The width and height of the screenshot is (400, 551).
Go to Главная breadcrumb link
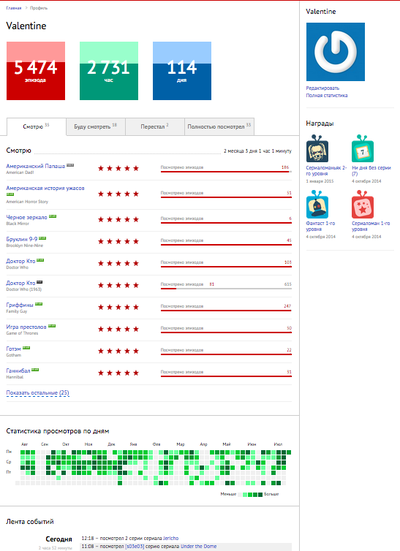click(14, 8)
